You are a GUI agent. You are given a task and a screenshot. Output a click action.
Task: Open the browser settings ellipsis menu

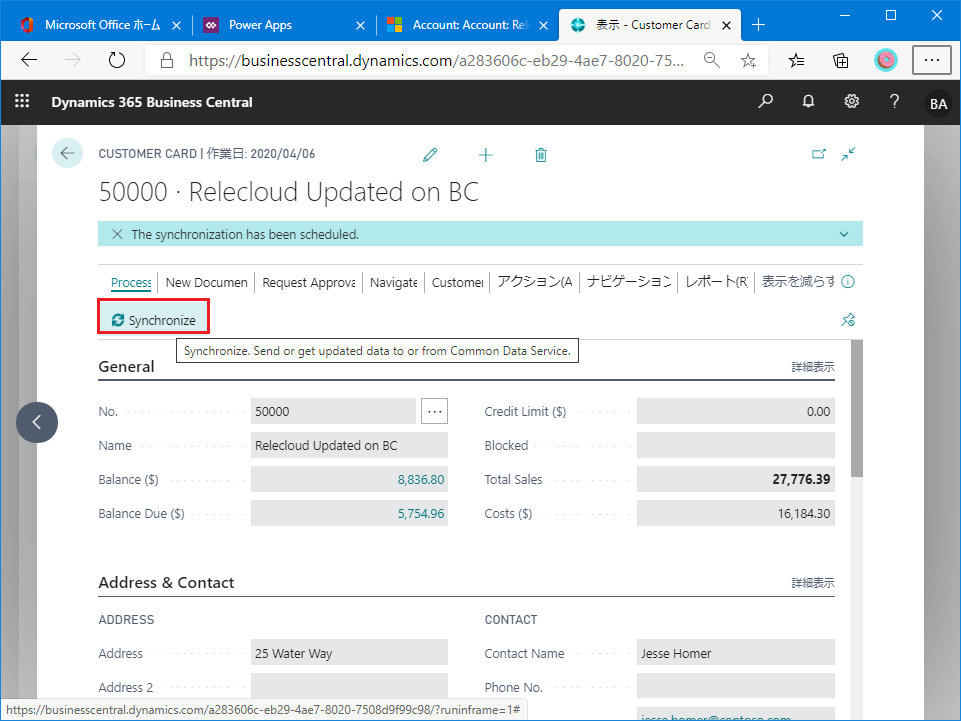(x=932, y=59)
